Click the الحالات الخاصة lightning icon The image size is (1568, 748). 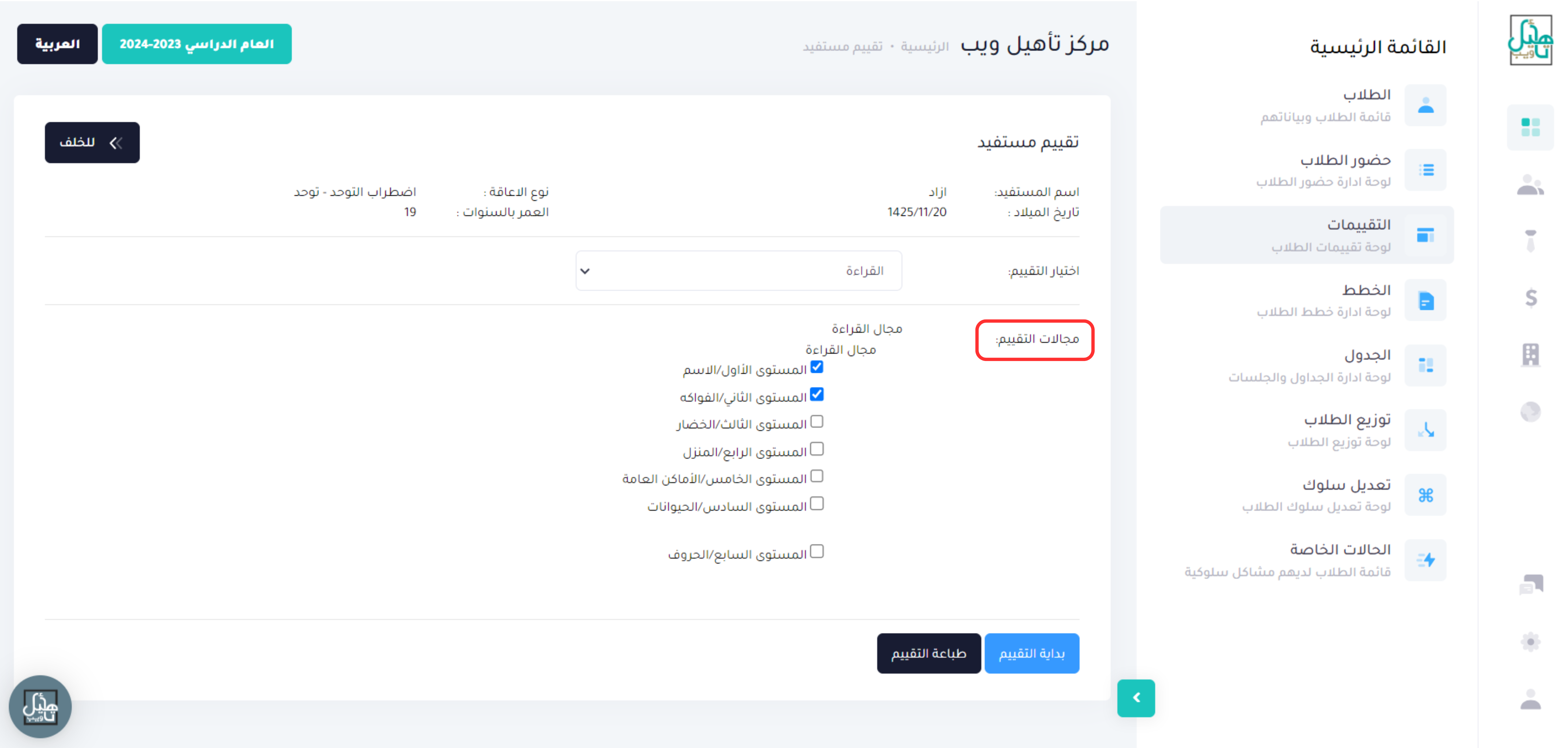(x=1426, y=560)
